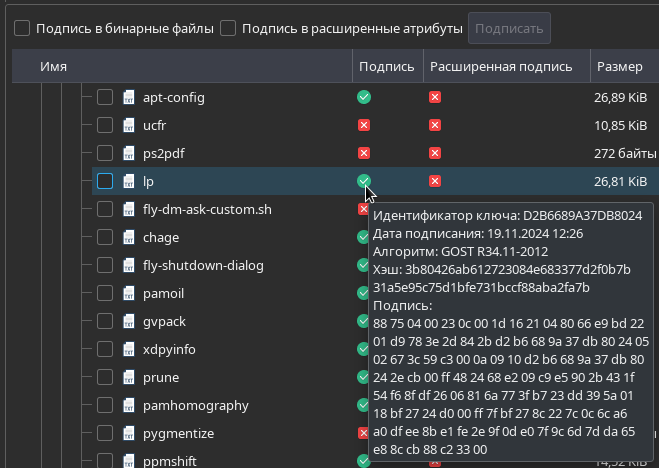
Task: Click the Расширенная подпись column header
Action: 500,67
